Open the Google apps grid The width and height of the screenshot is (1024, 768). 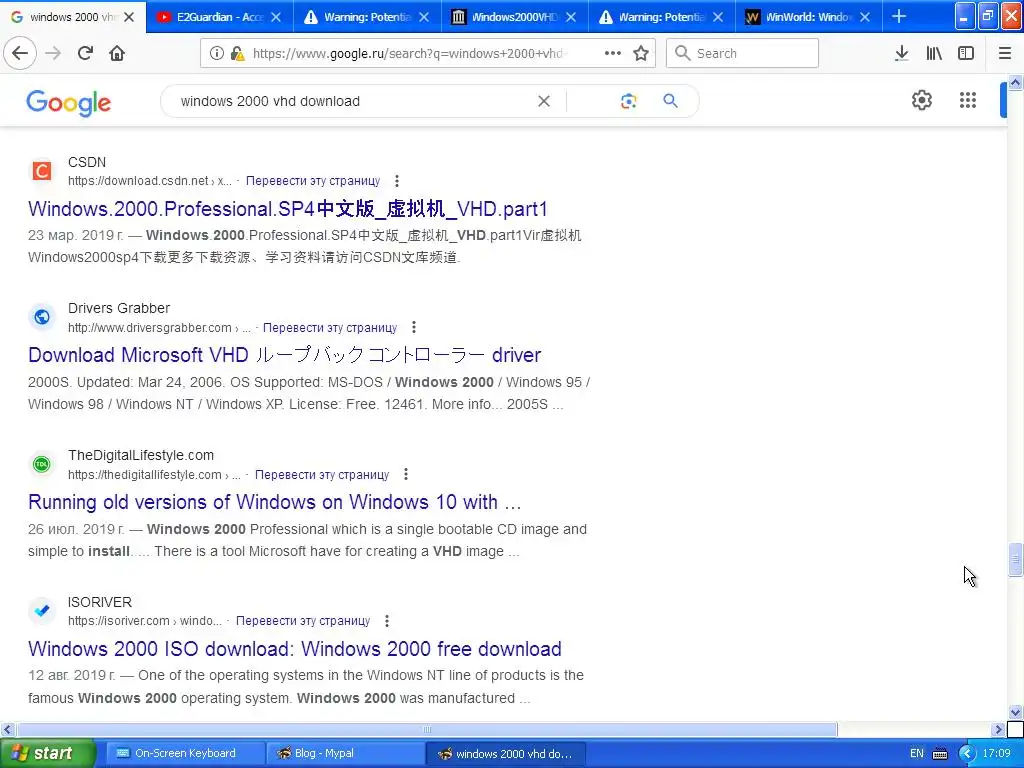tap(967, 100)
